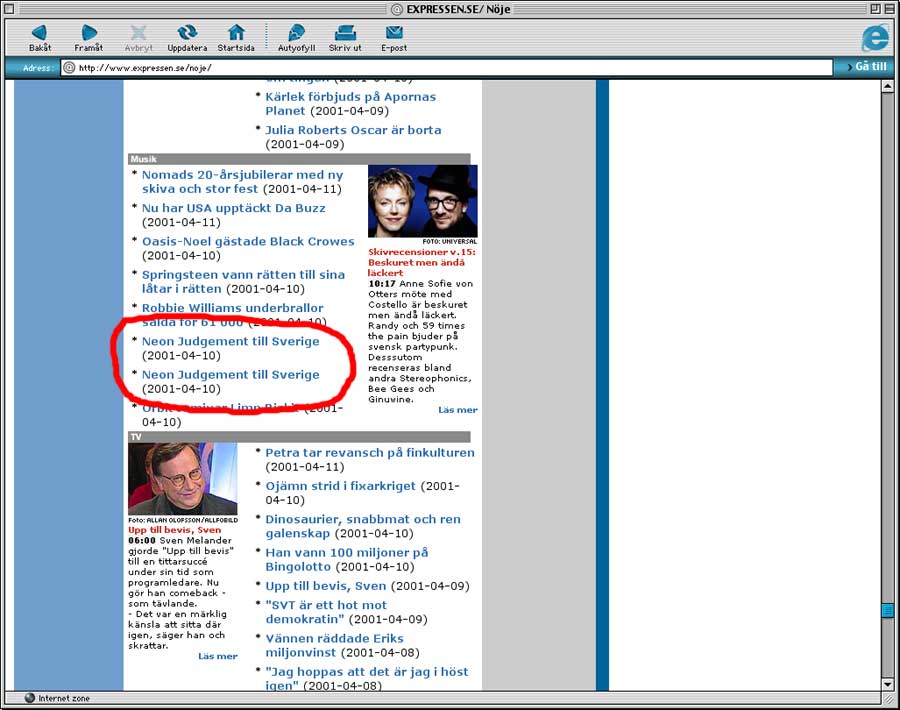
Task: Click the 06:00 timestamp in Sven Melander blurb
Action: pyautogui.click(x=142, y=541)
